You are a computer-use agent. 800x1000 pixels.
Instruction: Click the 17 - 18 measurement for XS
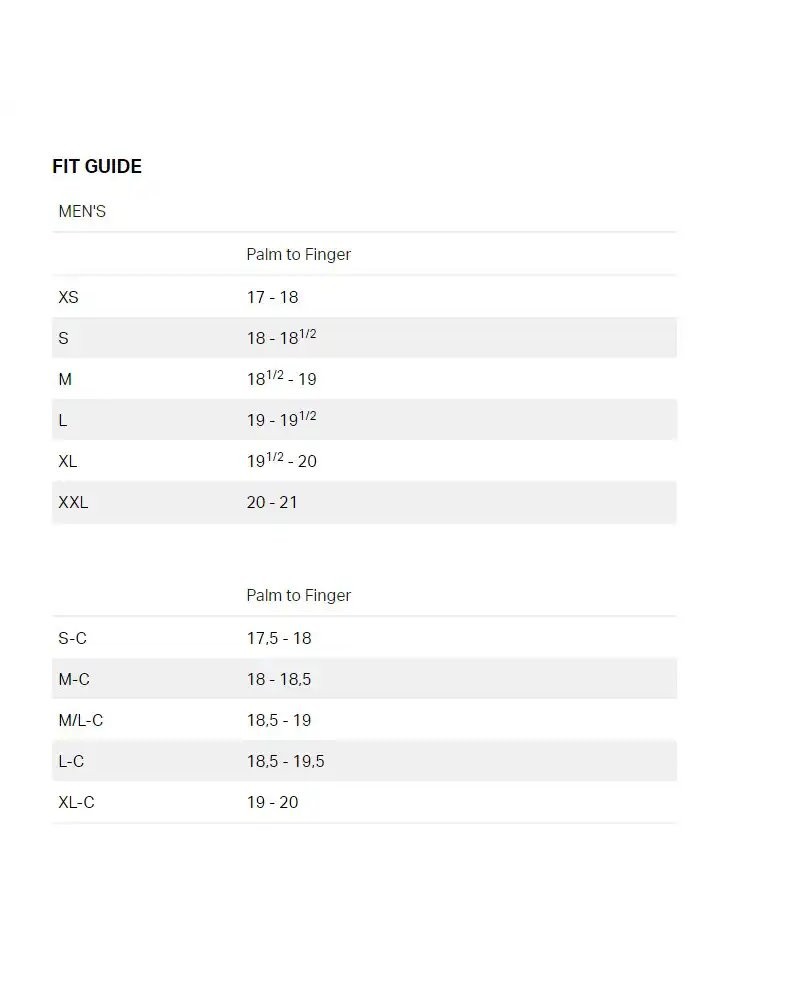pos(272,297)
